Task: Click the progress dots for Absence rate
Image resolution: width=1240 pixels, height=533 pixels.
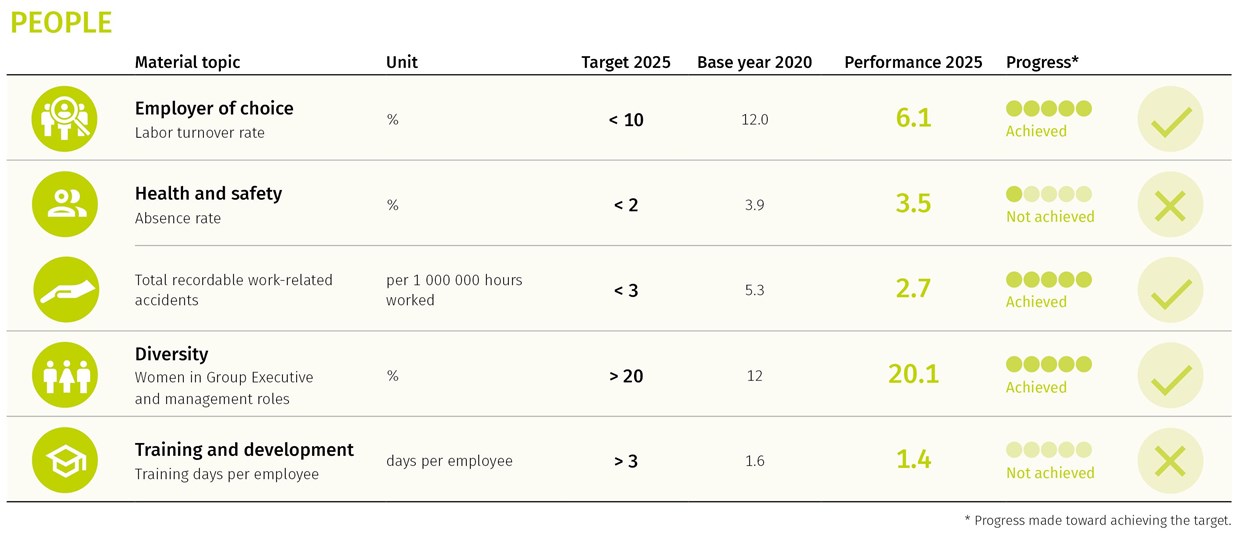Action: pyautogui.click(x=1049, y=194)
